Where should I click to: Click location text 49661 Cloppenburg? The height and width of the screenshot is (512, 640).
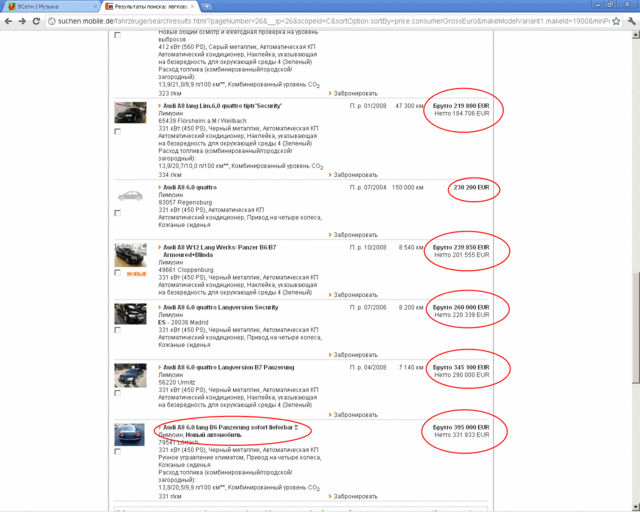click(186, 270)
